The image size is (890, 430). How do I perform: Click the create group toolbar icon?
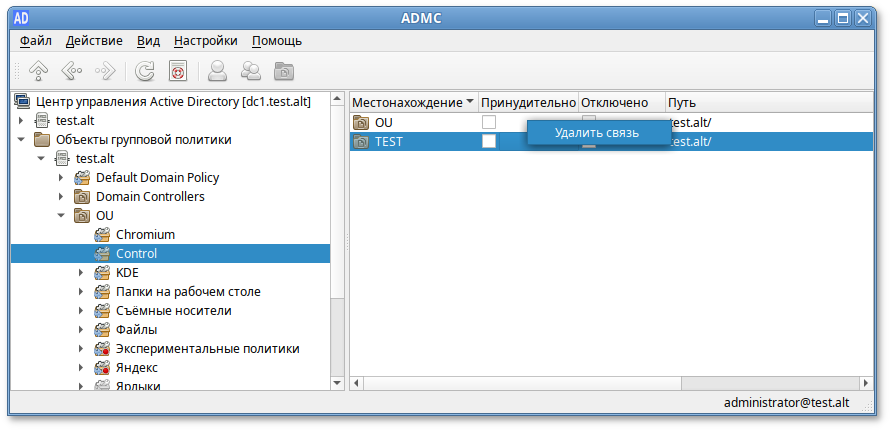point(250,71)
